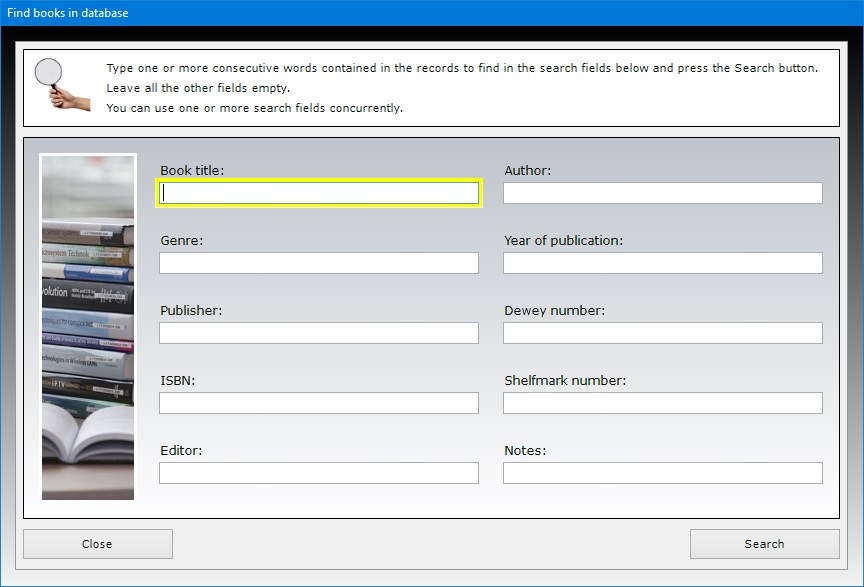Click the Notes input field
864x587 pixels.
tap(662, 473)
